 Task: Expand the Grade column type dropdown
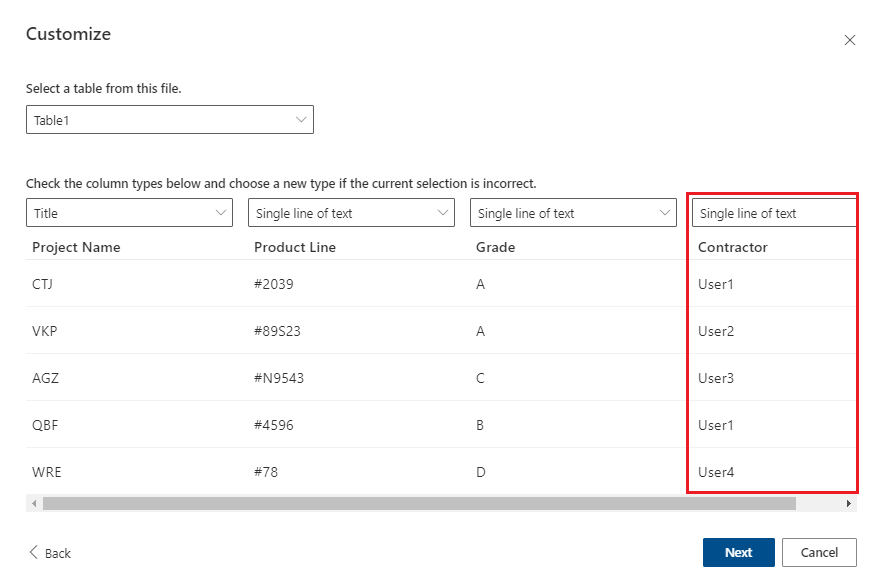click(x=575, y=213)
